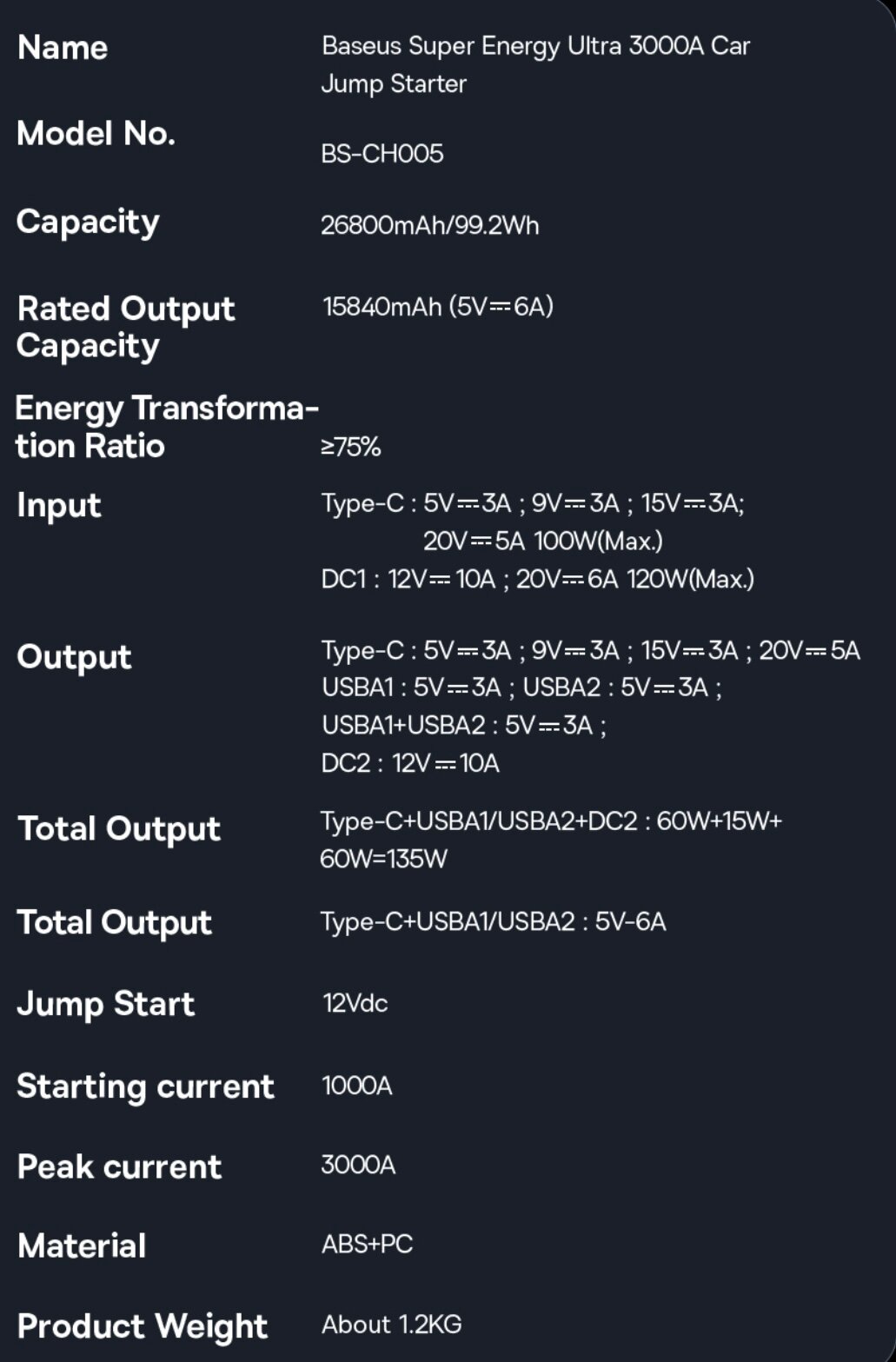Click the Model No. label
Screen dimensions: 896x1362
96,134
